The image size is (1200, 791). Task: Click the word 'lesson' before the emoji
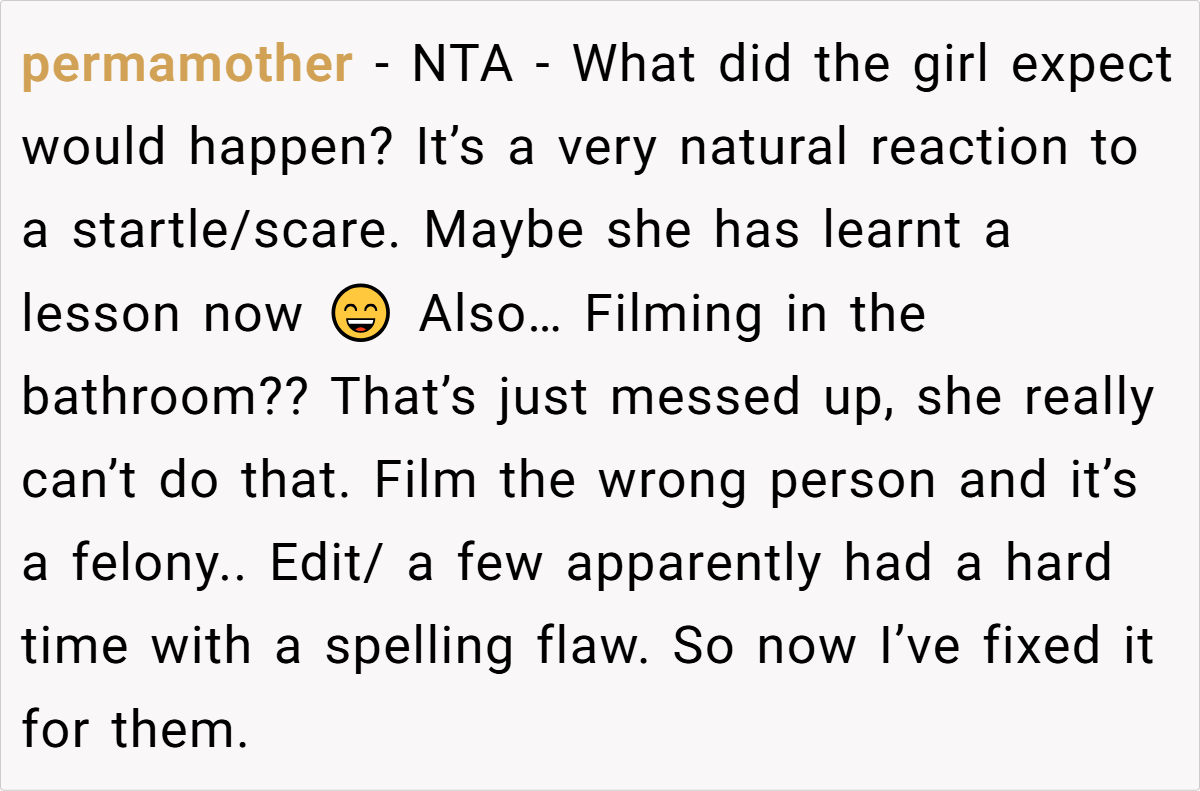(x=103, y=316)
